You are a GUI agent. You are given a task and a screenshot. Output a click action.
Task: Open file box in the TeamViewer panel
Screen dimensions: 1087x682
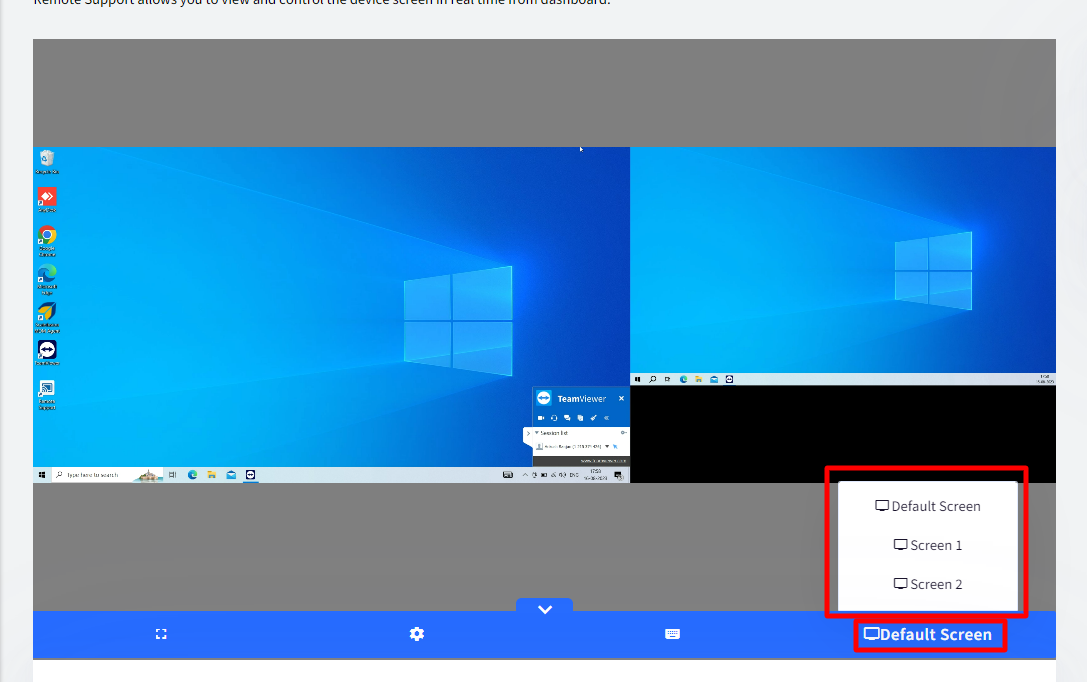tap(580, 418)
